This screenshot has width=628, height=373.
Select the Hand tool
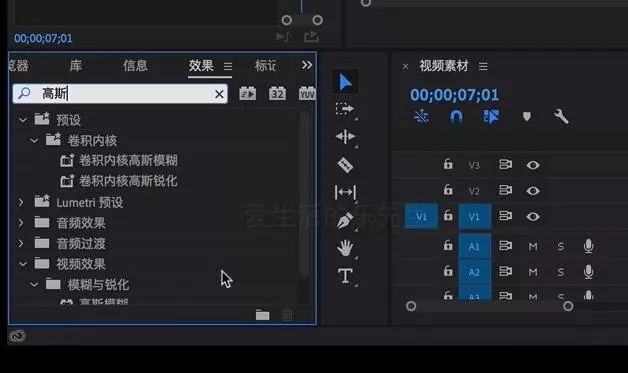pos(345,248)
